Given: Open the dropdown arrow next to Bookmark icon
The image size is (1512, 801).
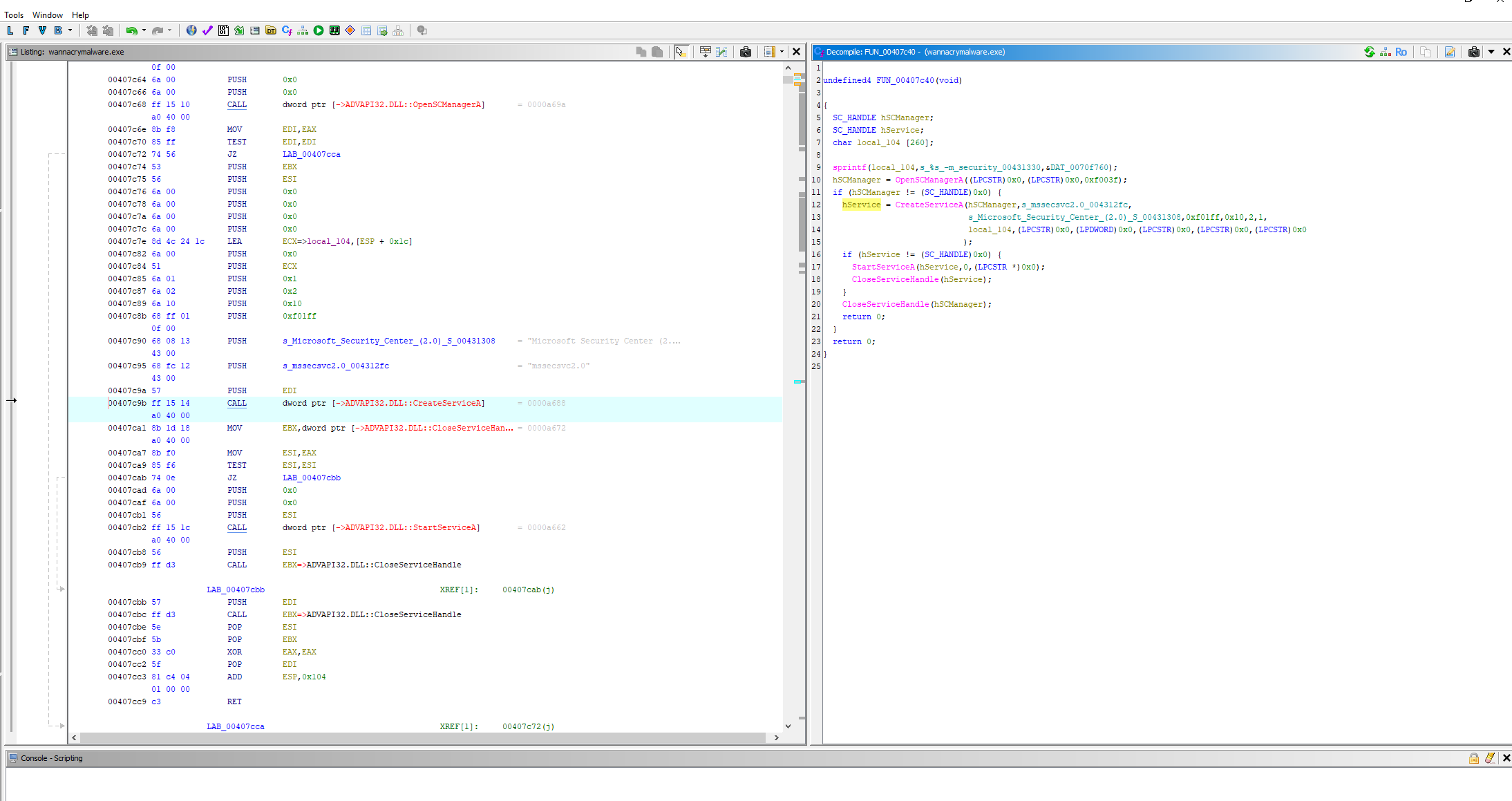Looking at the screenshot, I should coord(70,30).
